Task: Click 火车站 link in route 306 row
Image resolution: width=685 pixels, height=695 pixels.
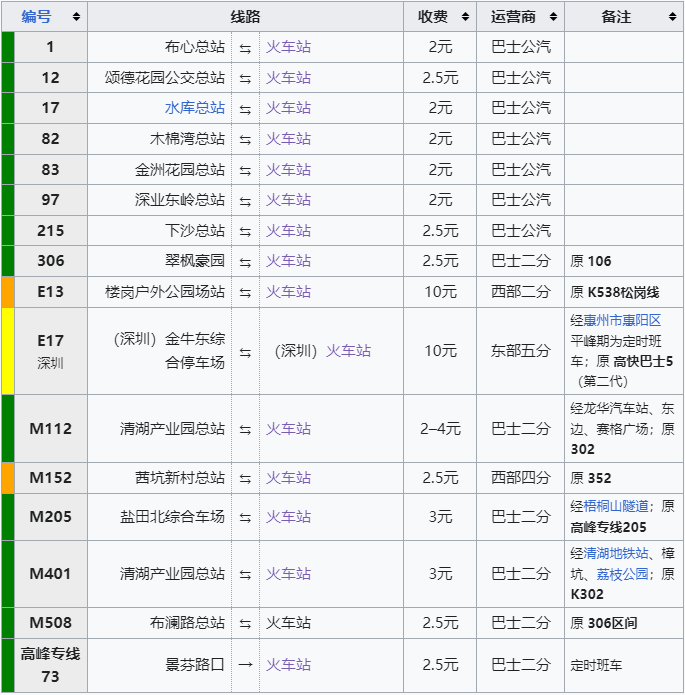Action: pyautogui.click(x=288, y=261)
